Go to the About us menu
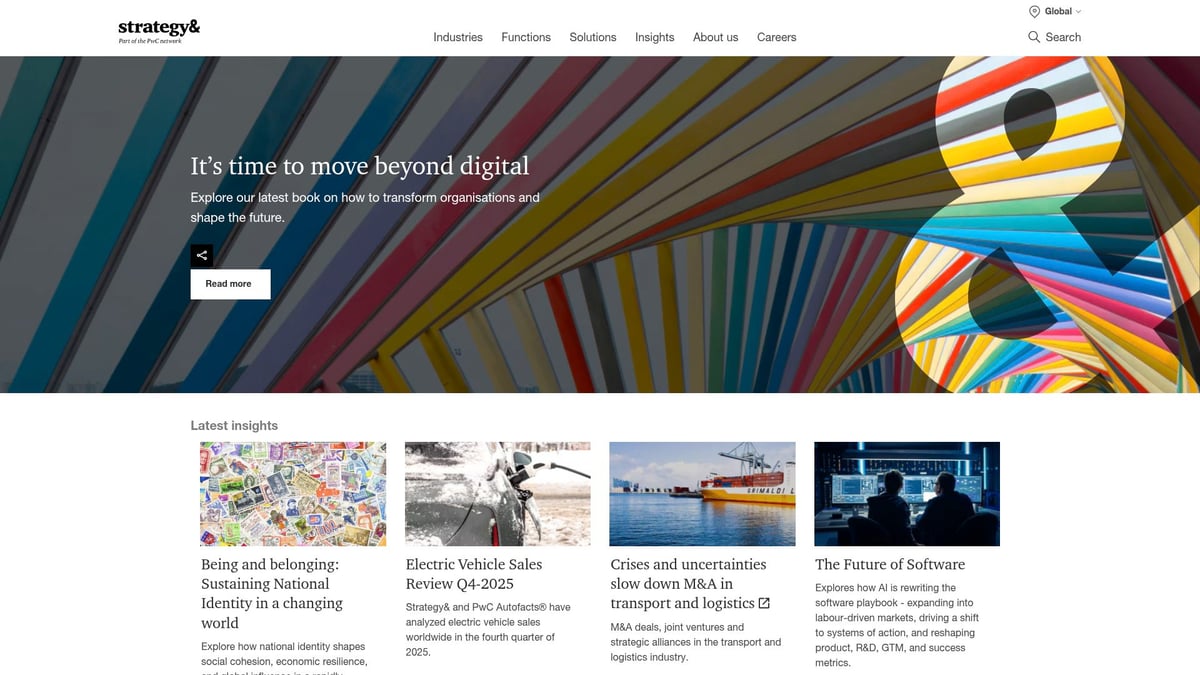This screenshot has width=1200, height=675. coord(715,37)
